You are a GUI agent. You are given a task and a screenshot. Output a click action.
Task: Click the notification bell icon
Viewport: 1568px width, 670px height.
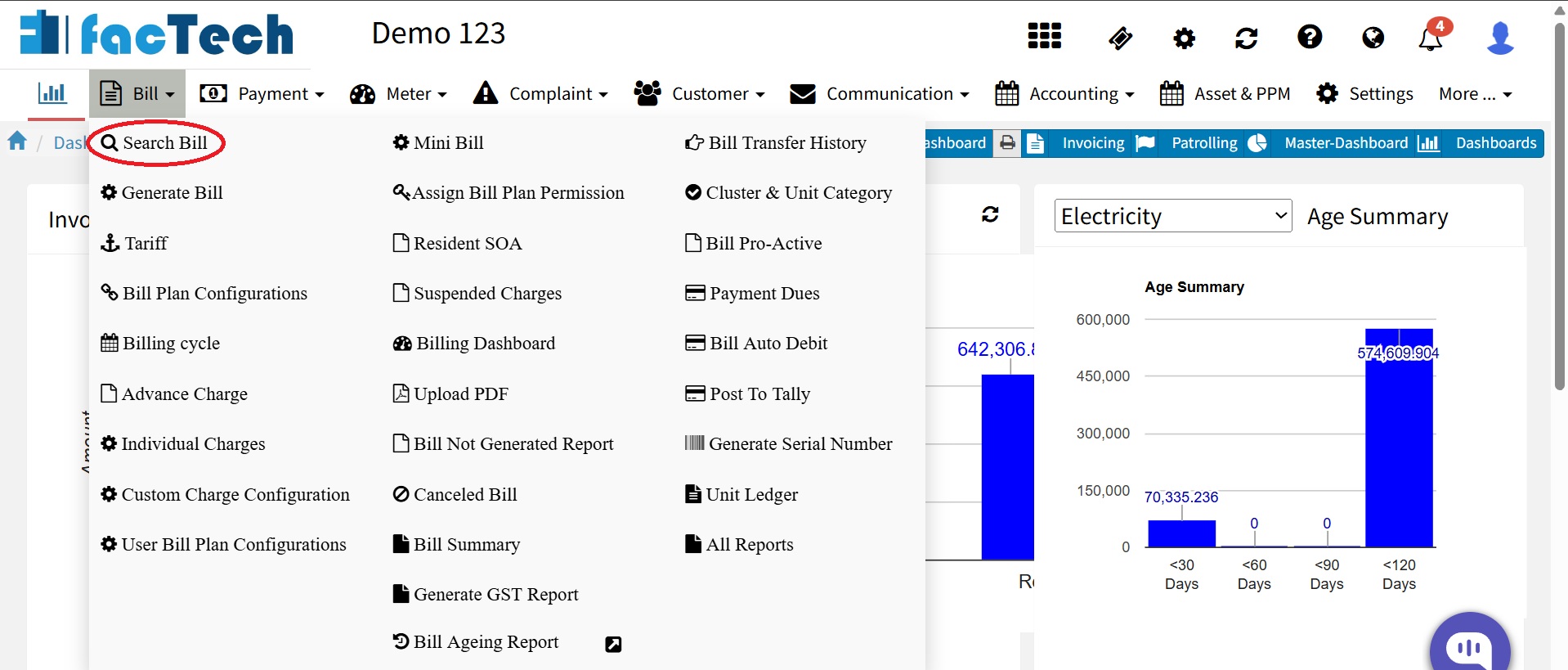[x=1431, y=38]
